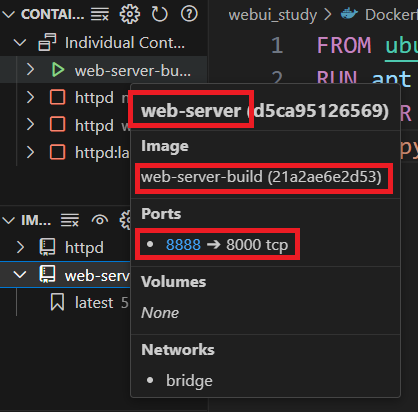Click the running play icon for web-server-build

(58, 70)
